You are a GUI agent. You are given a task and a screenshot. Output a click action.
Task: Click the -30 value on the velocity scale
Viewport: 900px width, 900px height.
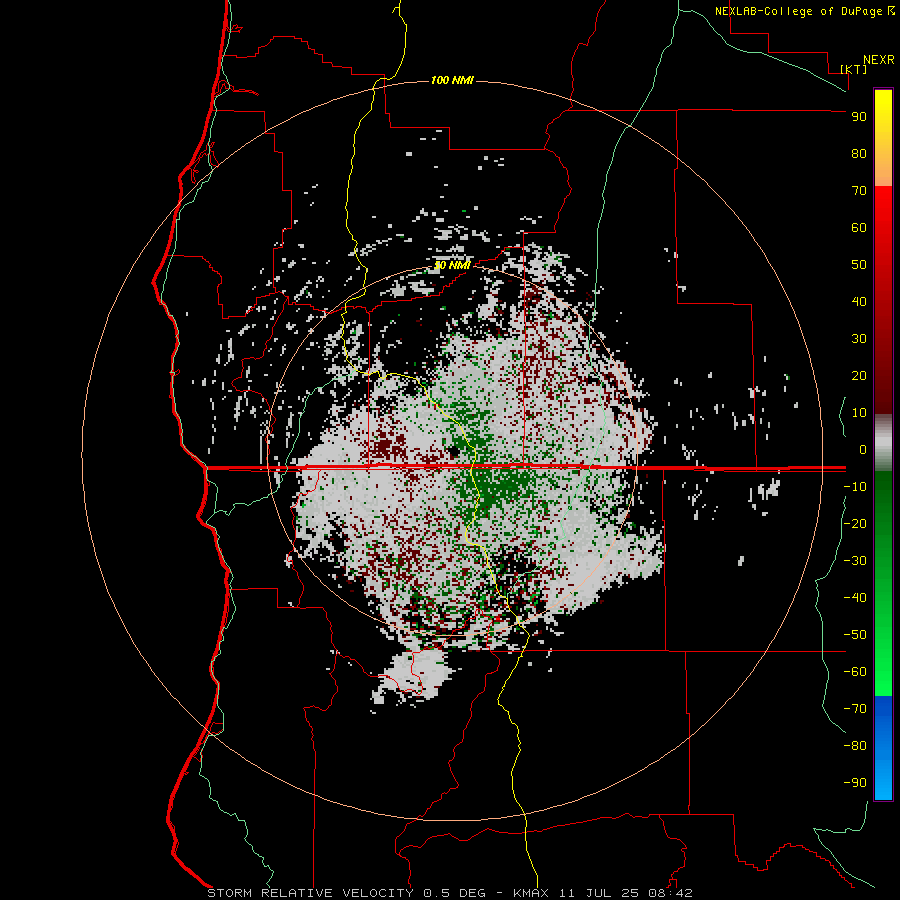pyautogui.click(x=855, y=561)
